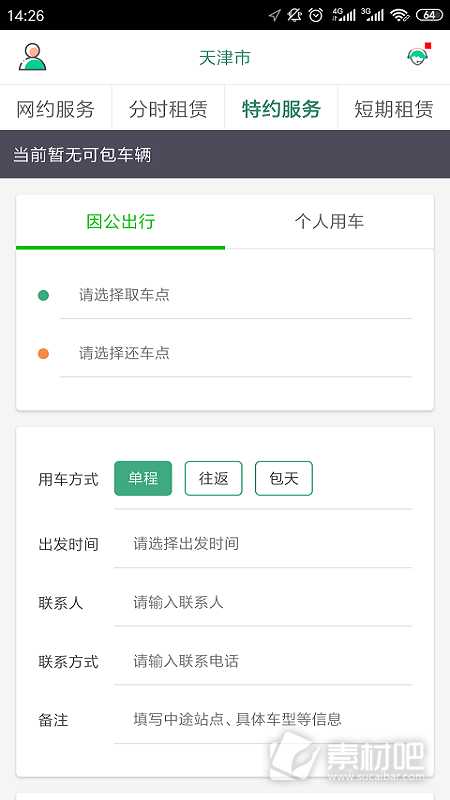
Task: Select 单程 one-way trip option
Action: 143,479
